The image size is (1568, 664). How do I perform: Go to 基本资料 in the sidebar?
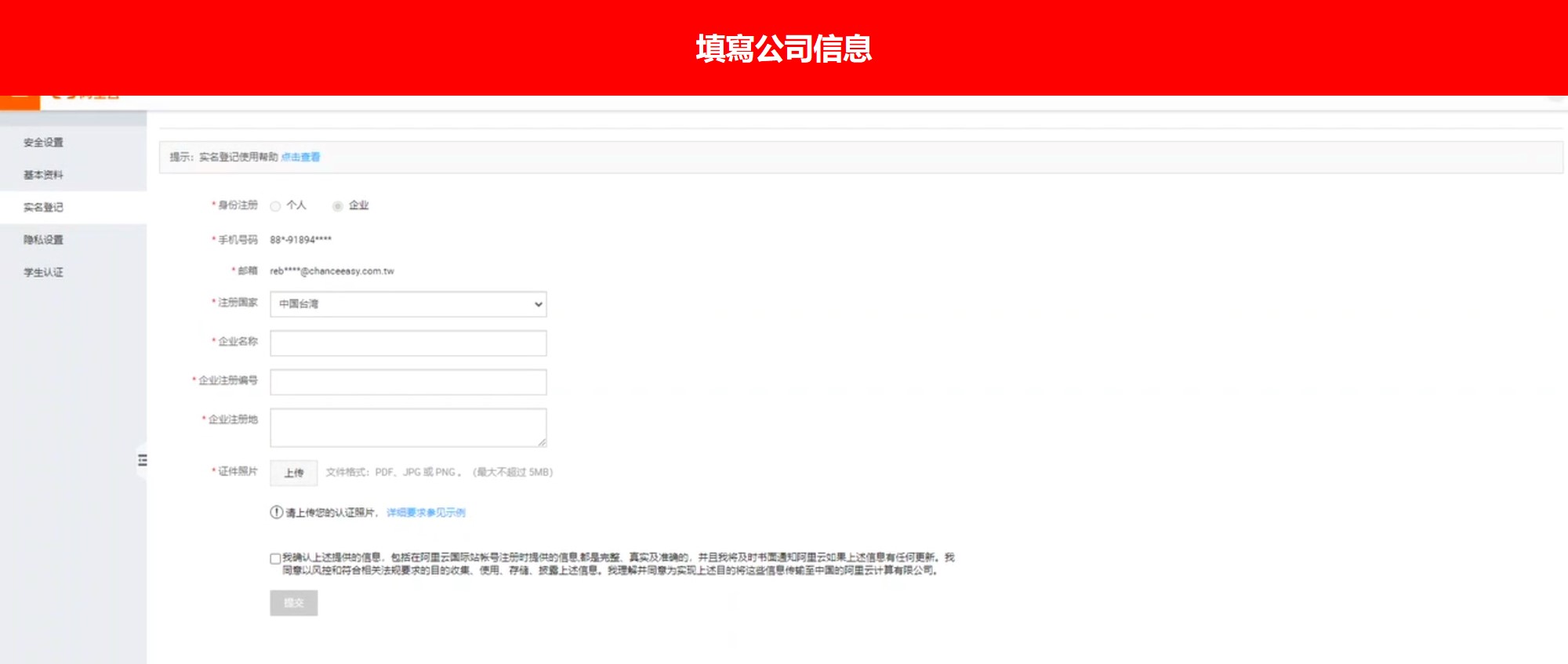click(x=43, y=175)
